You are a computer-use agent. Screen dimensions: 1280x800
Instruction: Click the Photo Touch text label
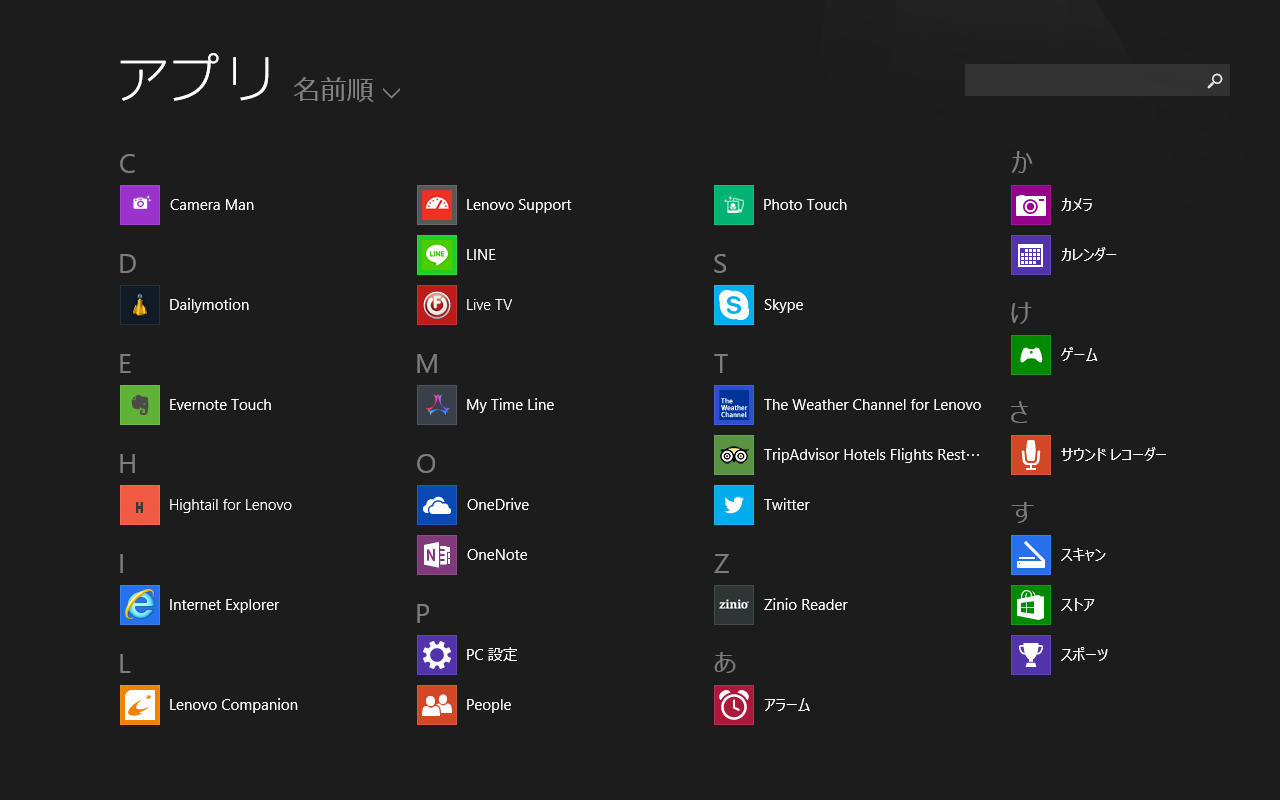coord(805,205)
